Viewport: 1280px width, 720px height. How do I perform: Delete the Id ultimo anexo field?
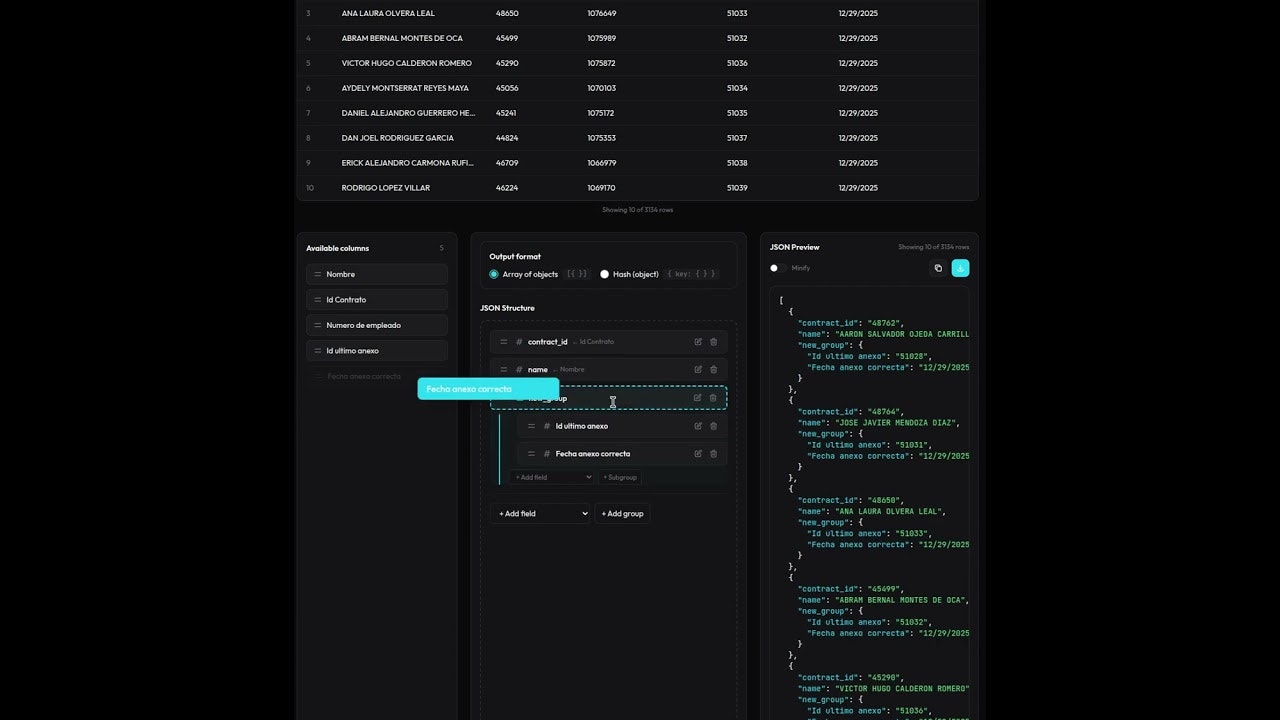(x=713, y=425)
